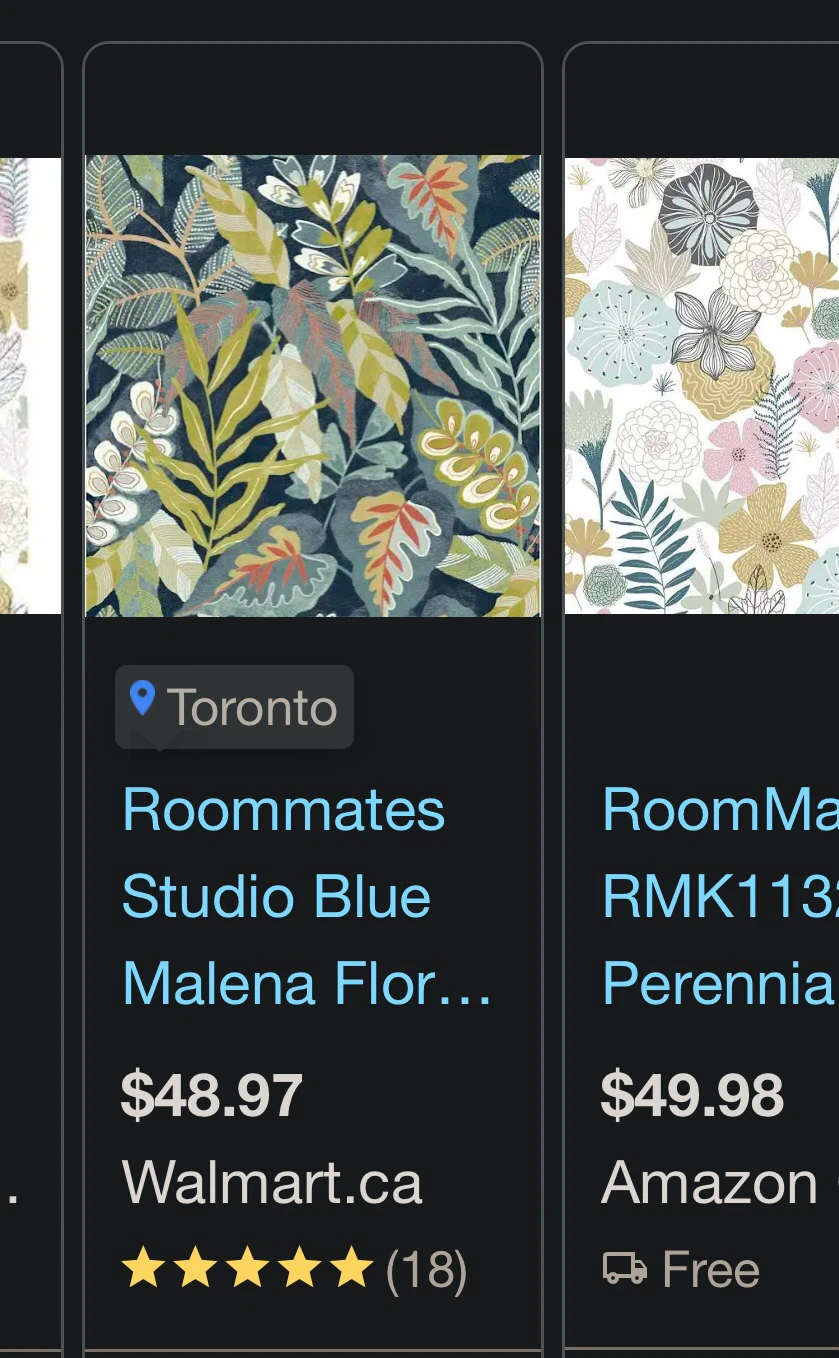Click the (18) review count
Image resolution: width=839 pixels, height=1358 pixels.
pyautogui.click(x=427, y=1269)
